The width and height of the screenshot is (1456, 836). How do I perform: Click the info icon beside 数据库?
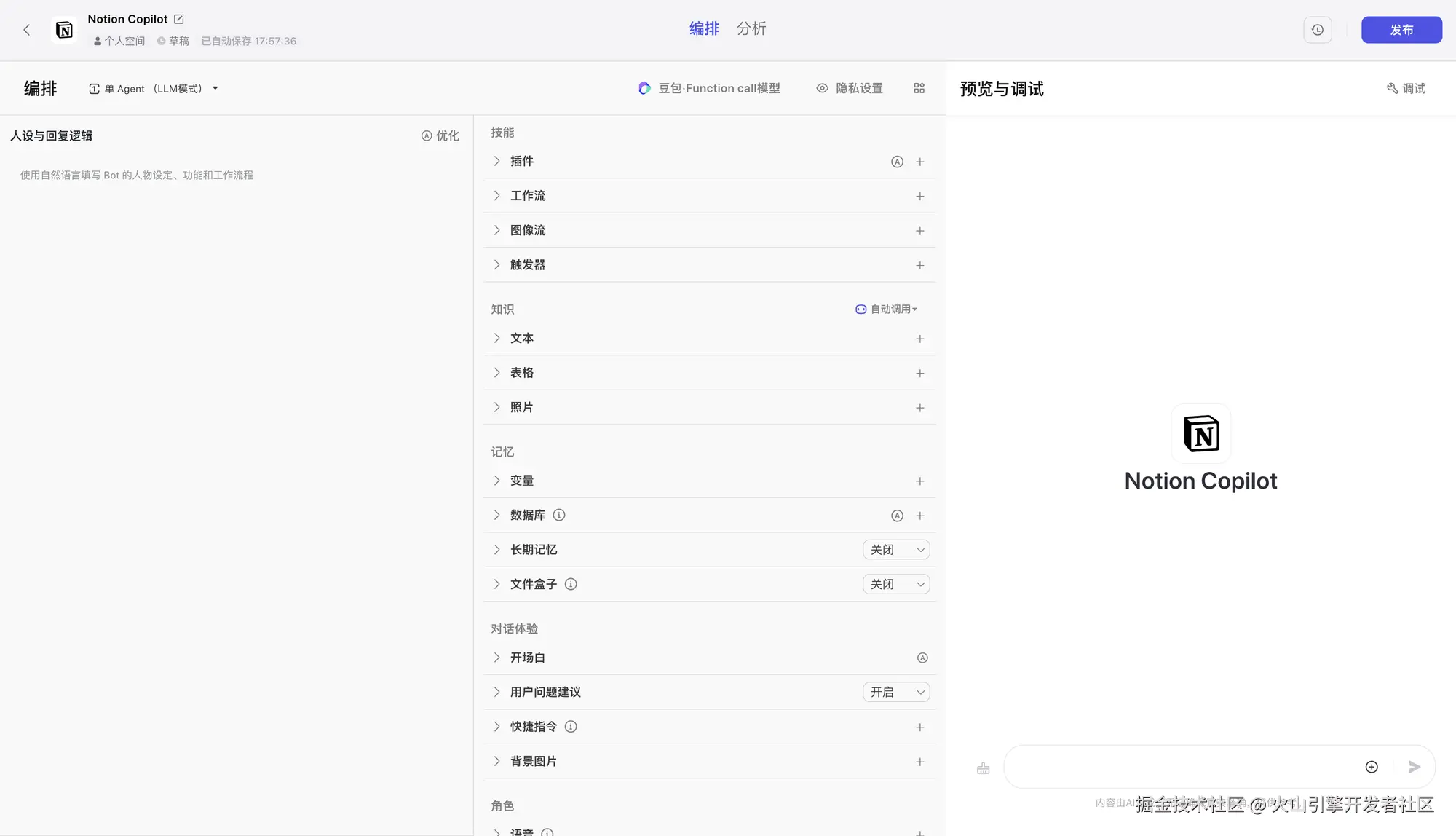pyautogui.click(x=559, y=515)
